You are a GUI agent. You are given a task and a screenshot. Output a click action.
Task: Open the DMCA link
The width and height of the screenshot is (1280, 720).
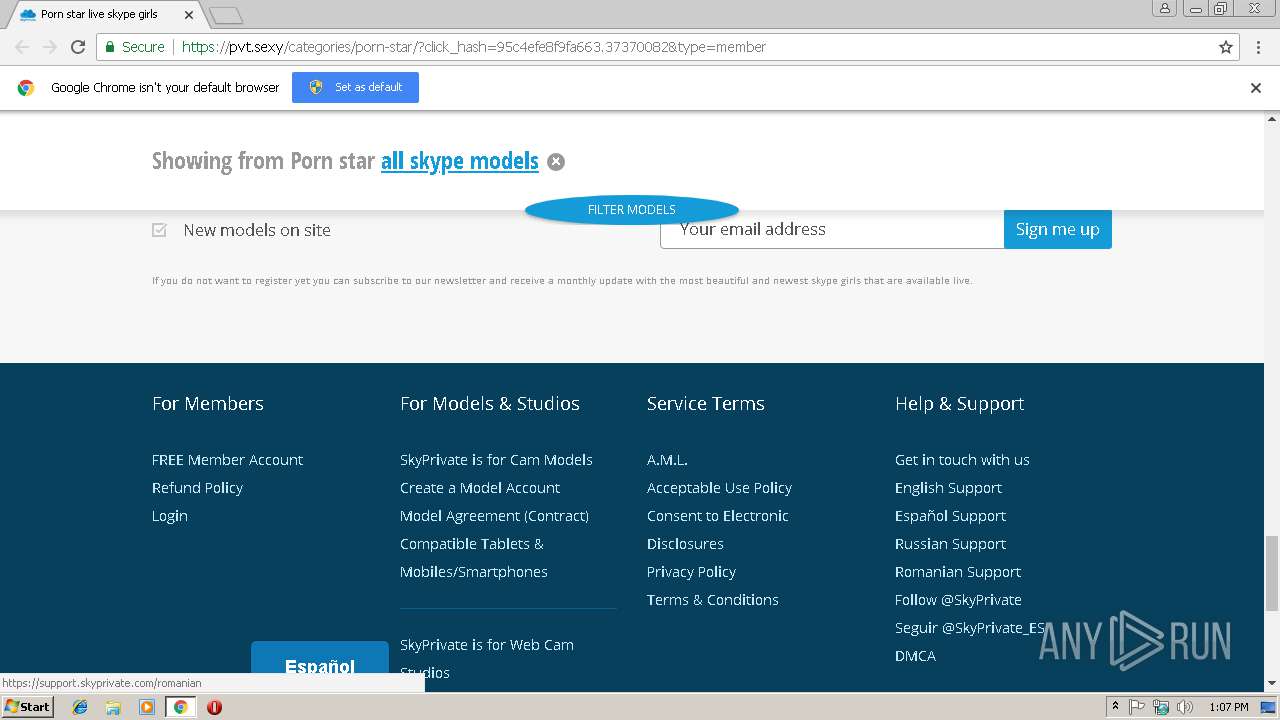click(915, 656)
